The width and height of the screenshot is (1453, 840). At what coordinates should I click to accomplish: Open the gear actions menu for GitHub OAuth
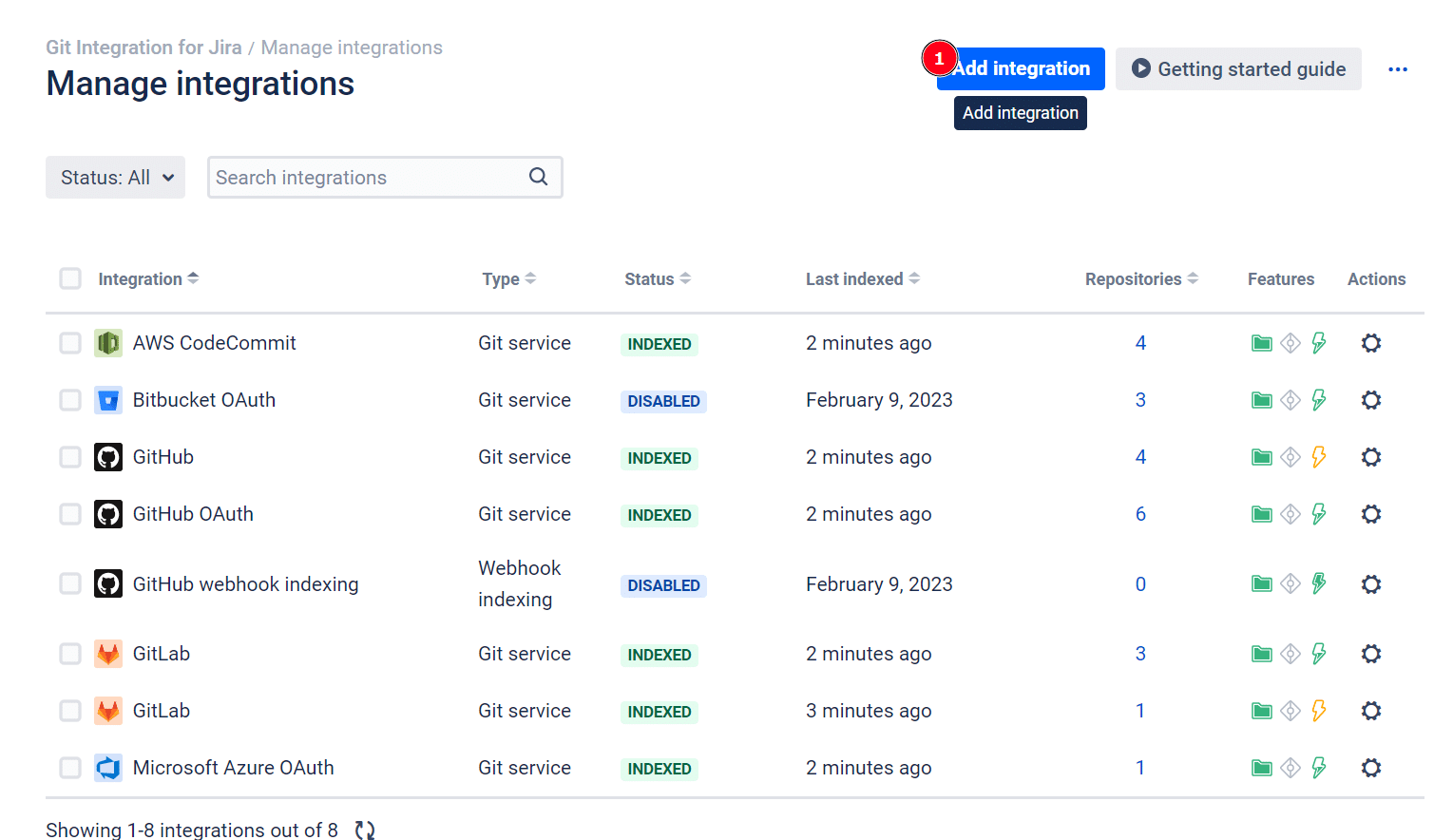point(1370,514)
